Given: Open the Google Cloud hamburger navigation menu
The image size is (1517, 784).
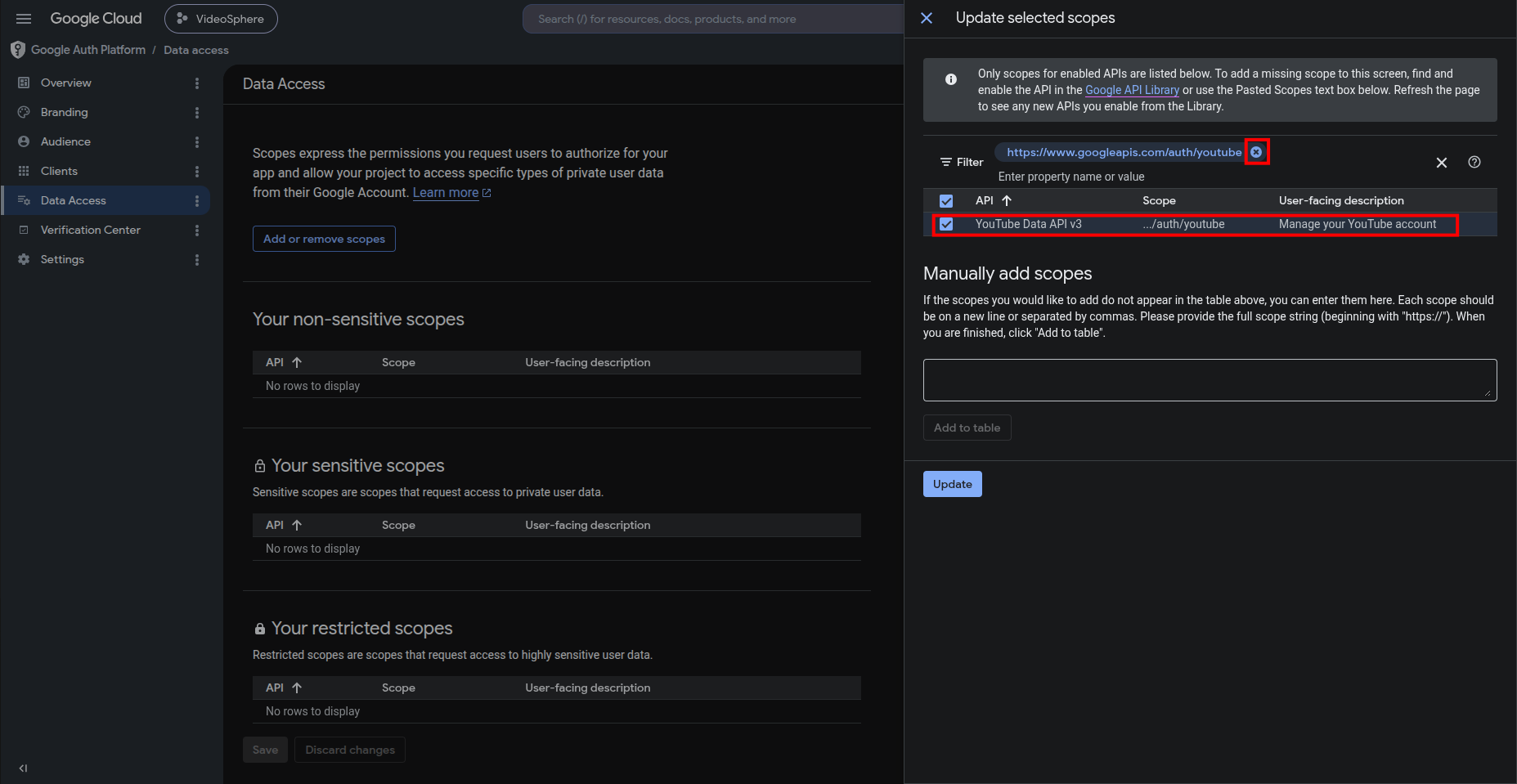Looking at the screenshot, I should point(24,19).
